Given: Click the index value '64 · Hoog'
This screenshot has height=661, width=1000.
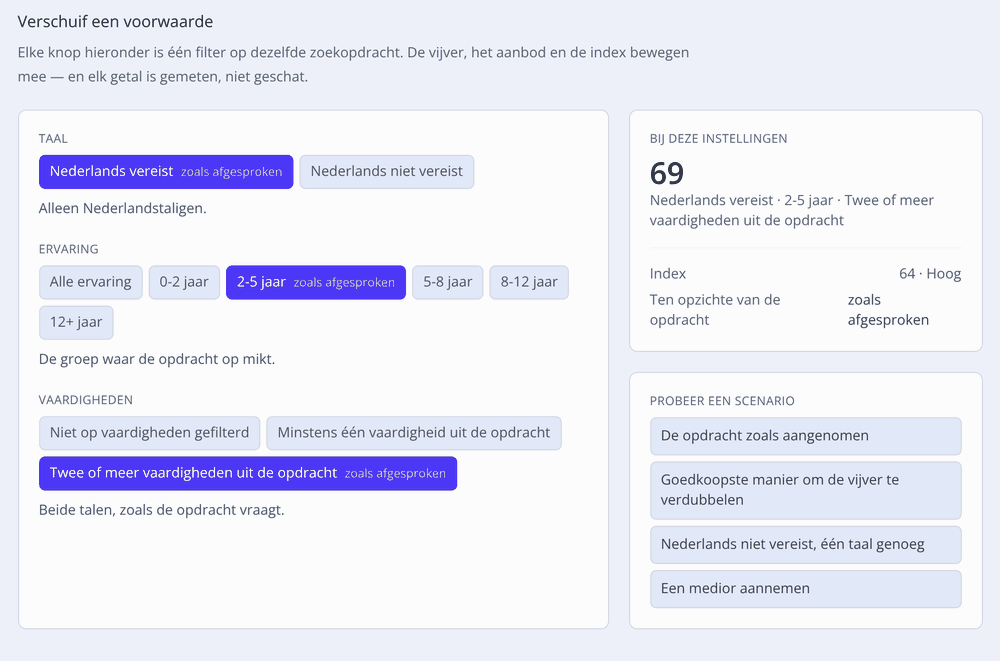Looking at the screenshot, I should pyautogui.click(x=930, y=274).
